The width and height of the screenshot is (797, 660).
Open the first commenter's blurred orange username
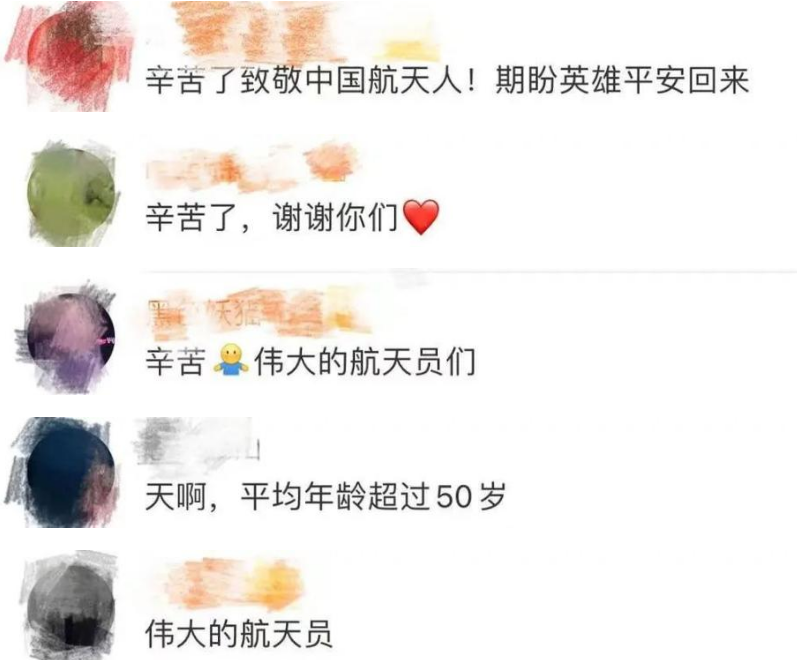click(x=254, y=31)
